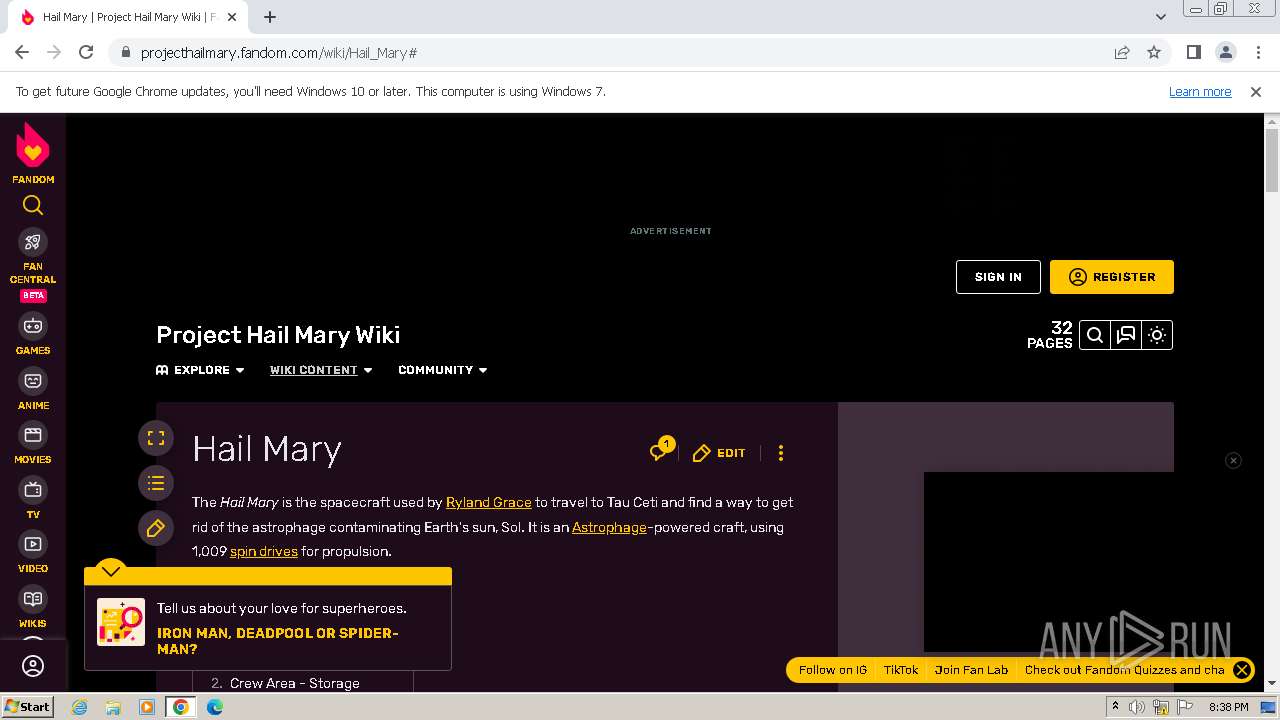Image resolution: width=1280 pixels, height=720 pixels.
Task: Open Wikis section in sidebar
Action: pos(33,607)
